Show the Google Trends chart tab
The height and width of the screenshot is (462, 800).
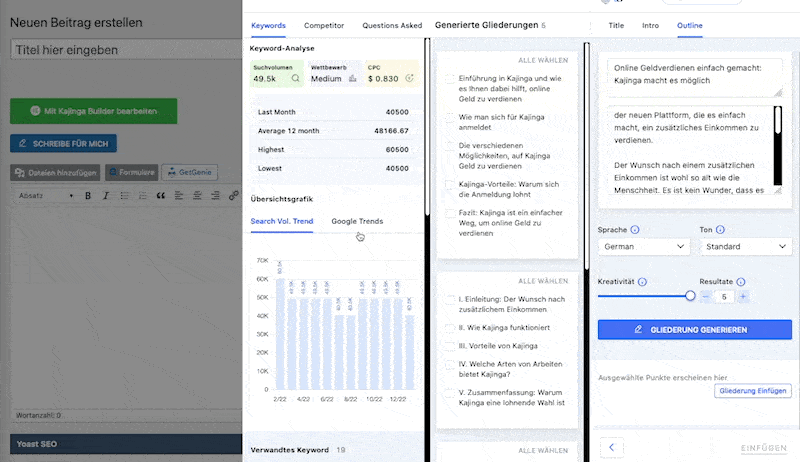[357, 221]
